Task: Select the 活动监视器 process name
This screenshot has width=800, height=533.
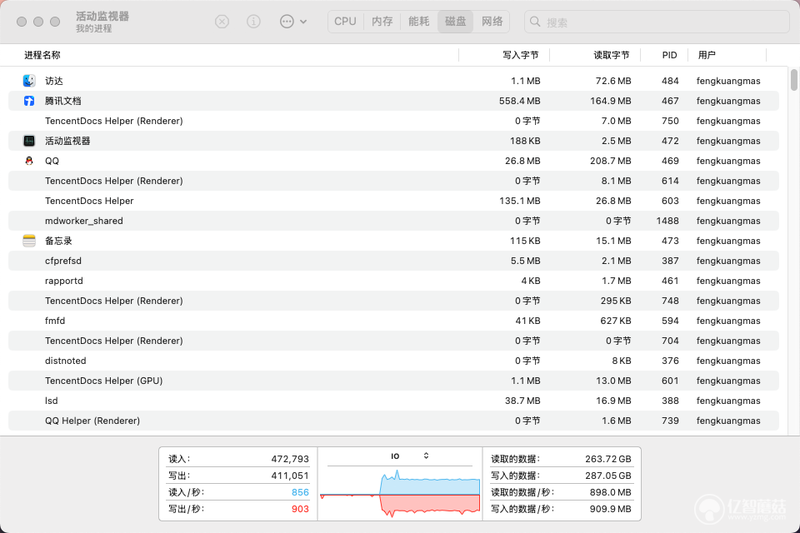Action: [x=67, y=141]
